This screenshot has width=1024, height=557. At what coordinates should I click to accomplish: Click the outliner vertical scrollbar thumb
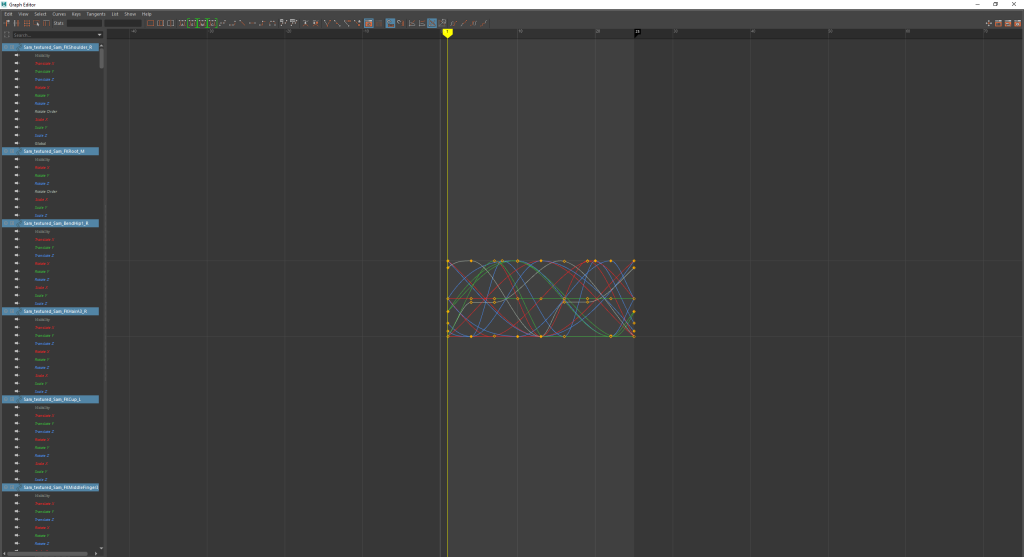click(101, 57)
